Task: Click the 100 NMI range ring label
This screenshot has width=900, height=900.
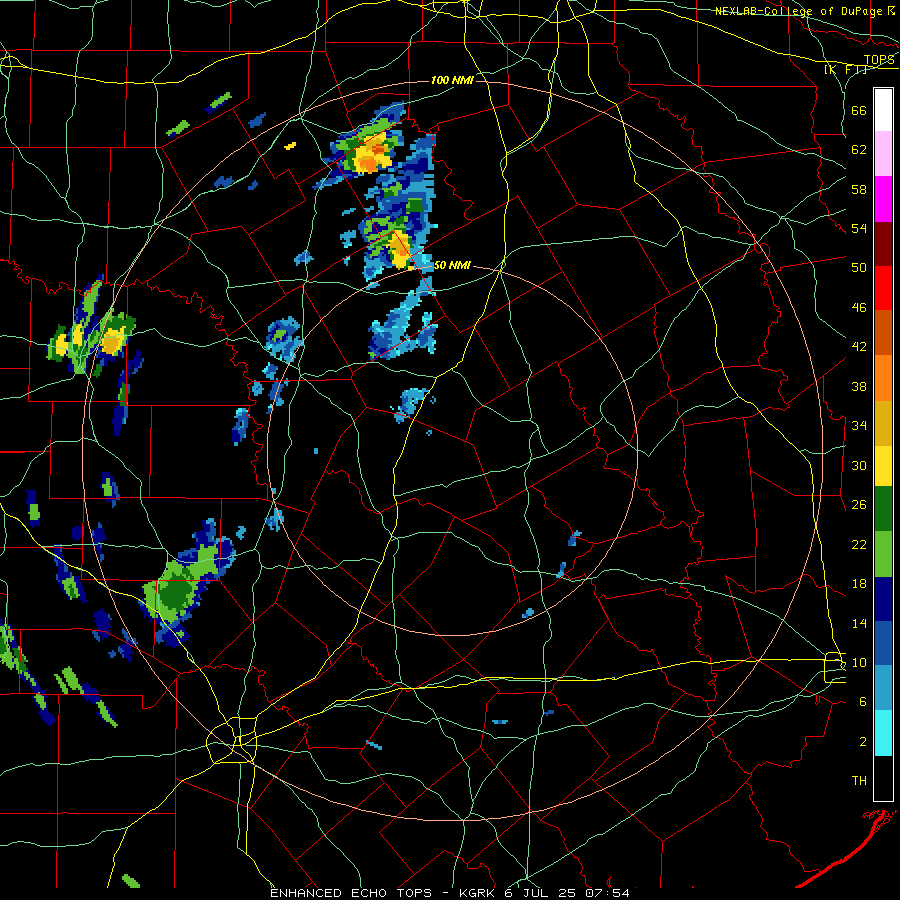Action: point(452,80)
